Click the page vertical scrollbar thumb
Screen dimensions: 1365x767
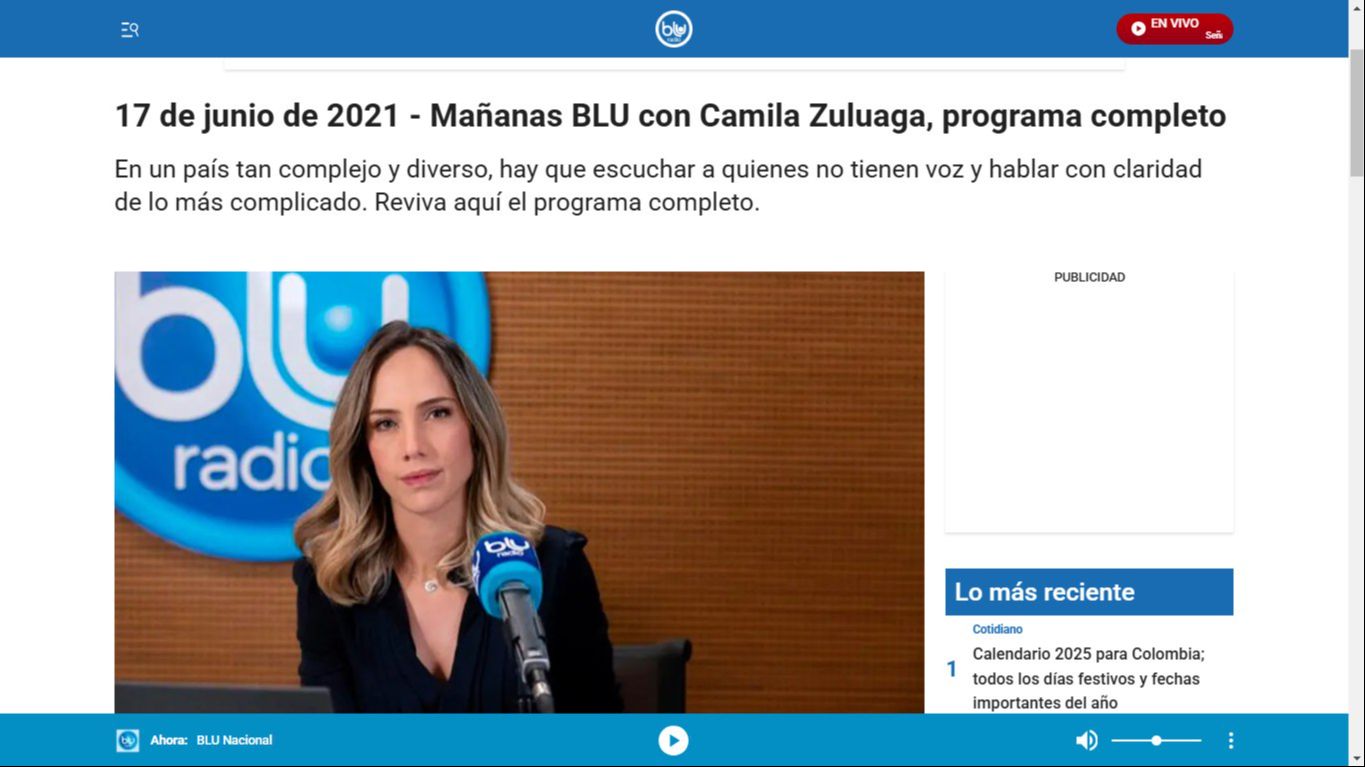(x=1356, y=112)
